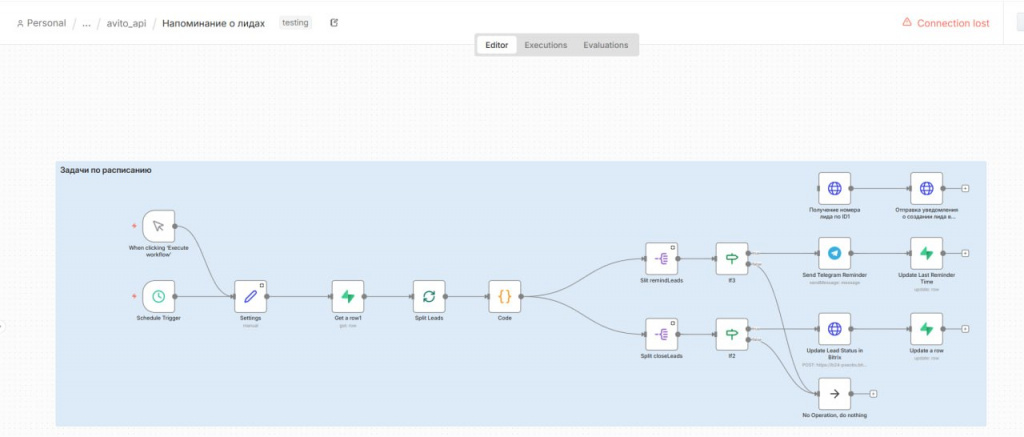Select the Code curly-braces node
1024x437 pixels.
(505, 297)
